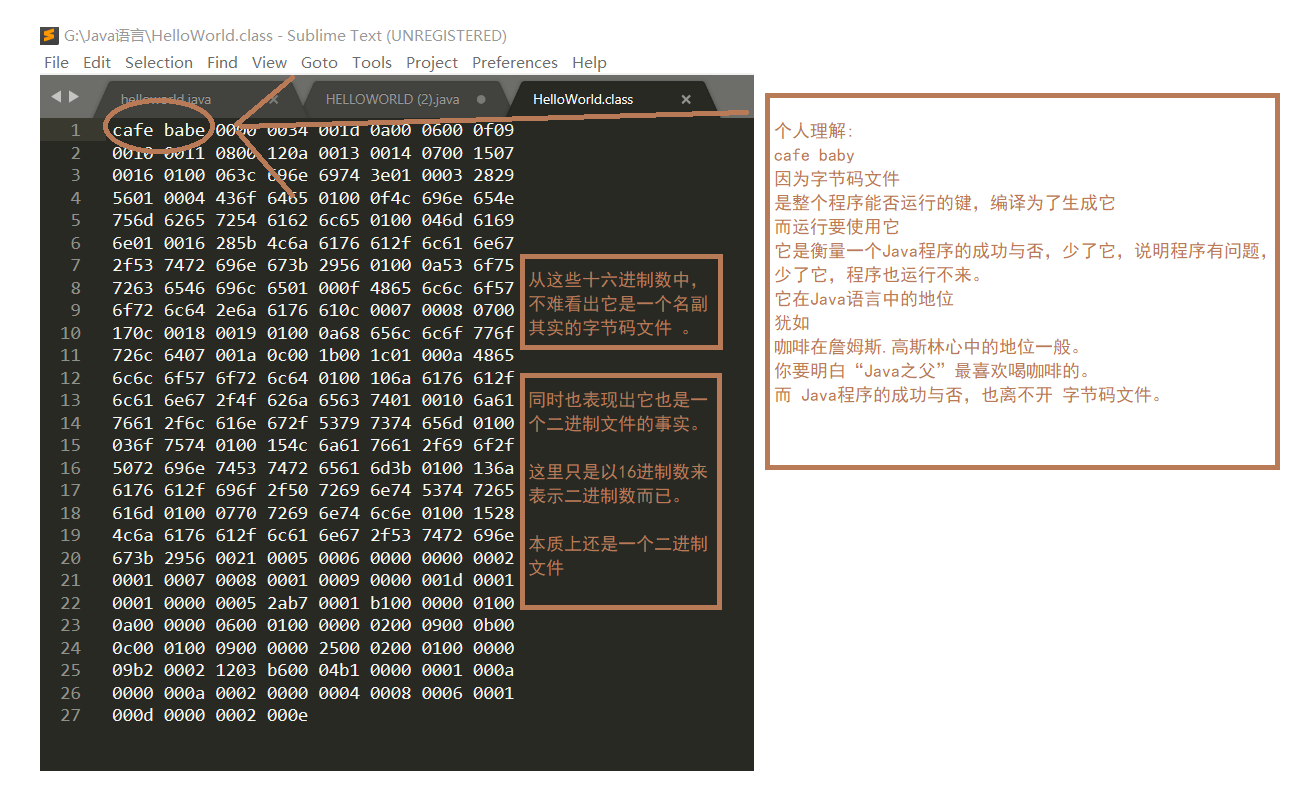Image resolution: width=1294 pixels, height=794 pixels.
Task: Open the View menu
Action: [269, 62]
